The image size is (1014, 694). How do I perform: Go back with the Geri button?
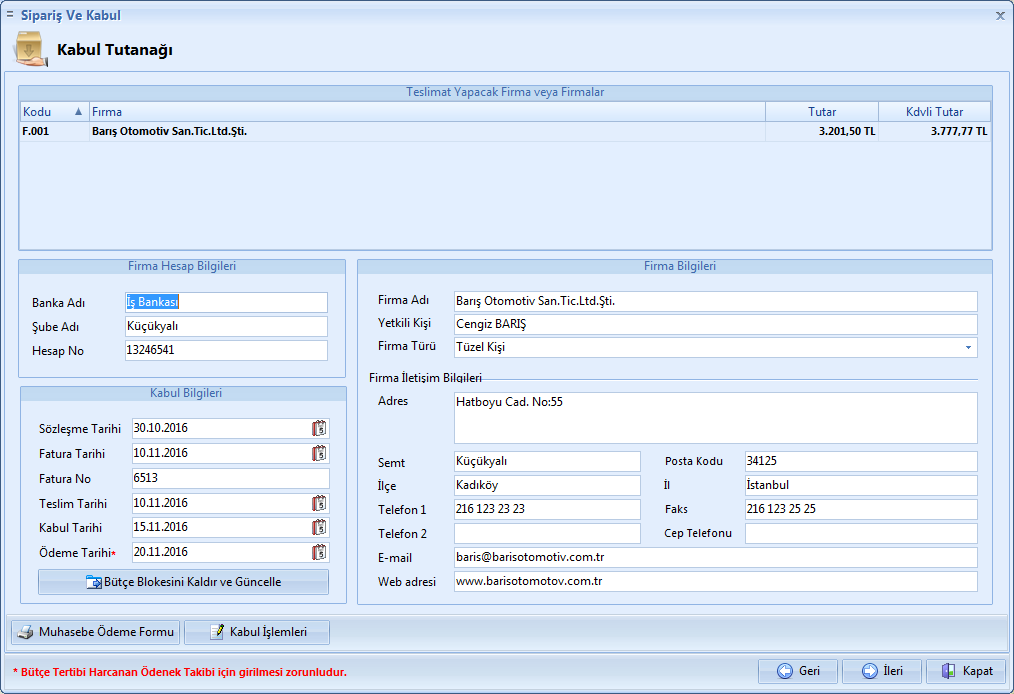point(797,671)
